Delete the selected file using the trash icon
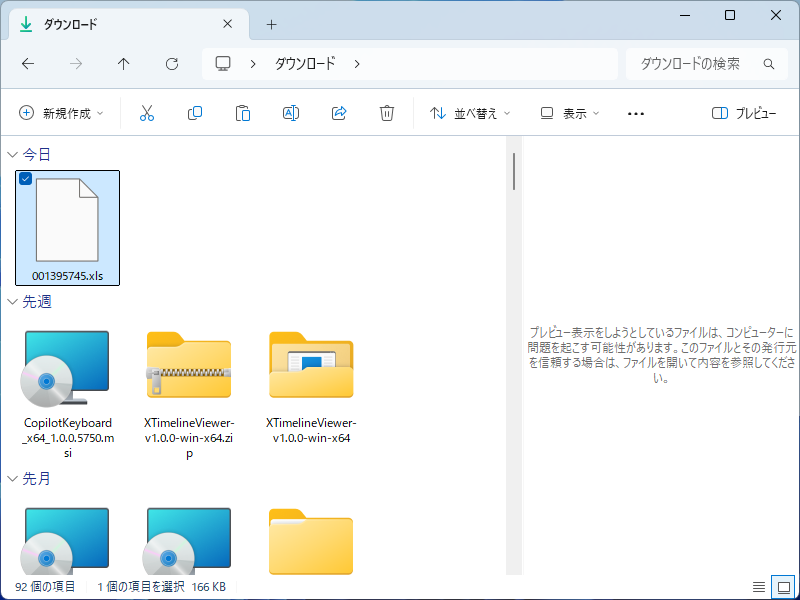This screenshot has height=600, width=800. [387, 113]
